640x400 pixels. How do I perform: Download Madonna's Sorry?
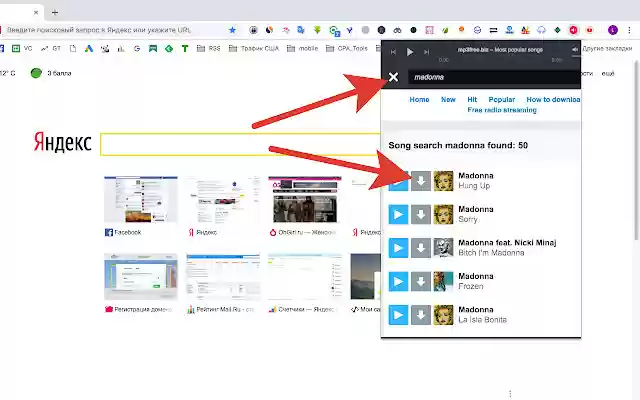[x=420, y=214]
